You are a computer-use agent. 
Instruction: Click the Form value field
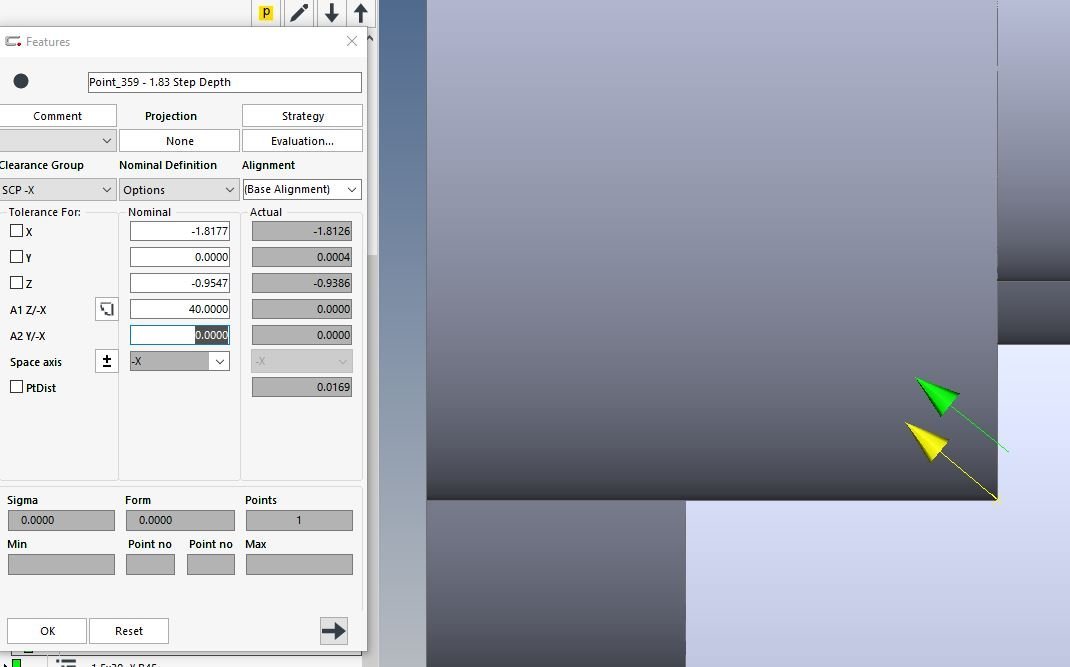coord(180,520)
